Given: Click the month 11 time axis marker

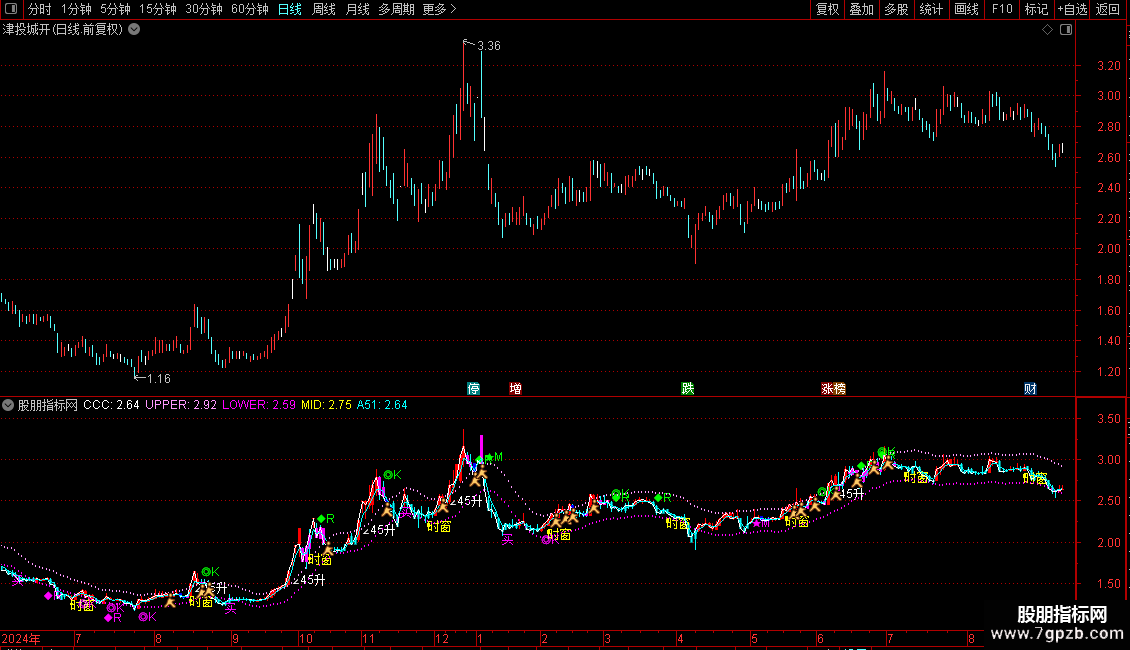Looking at the screenshot, I should [x=368, y=638].
